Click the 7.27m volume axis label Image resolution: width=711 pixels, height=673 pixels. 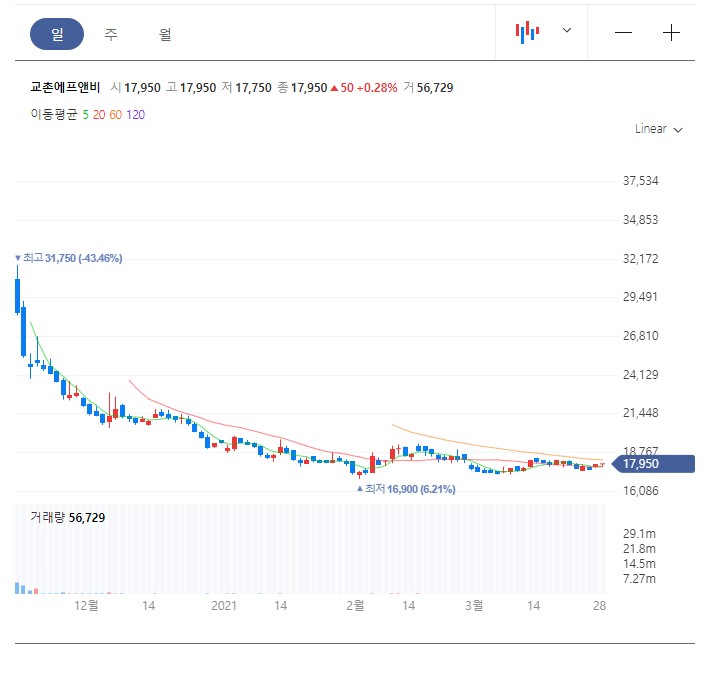click(x=639, y=579)
